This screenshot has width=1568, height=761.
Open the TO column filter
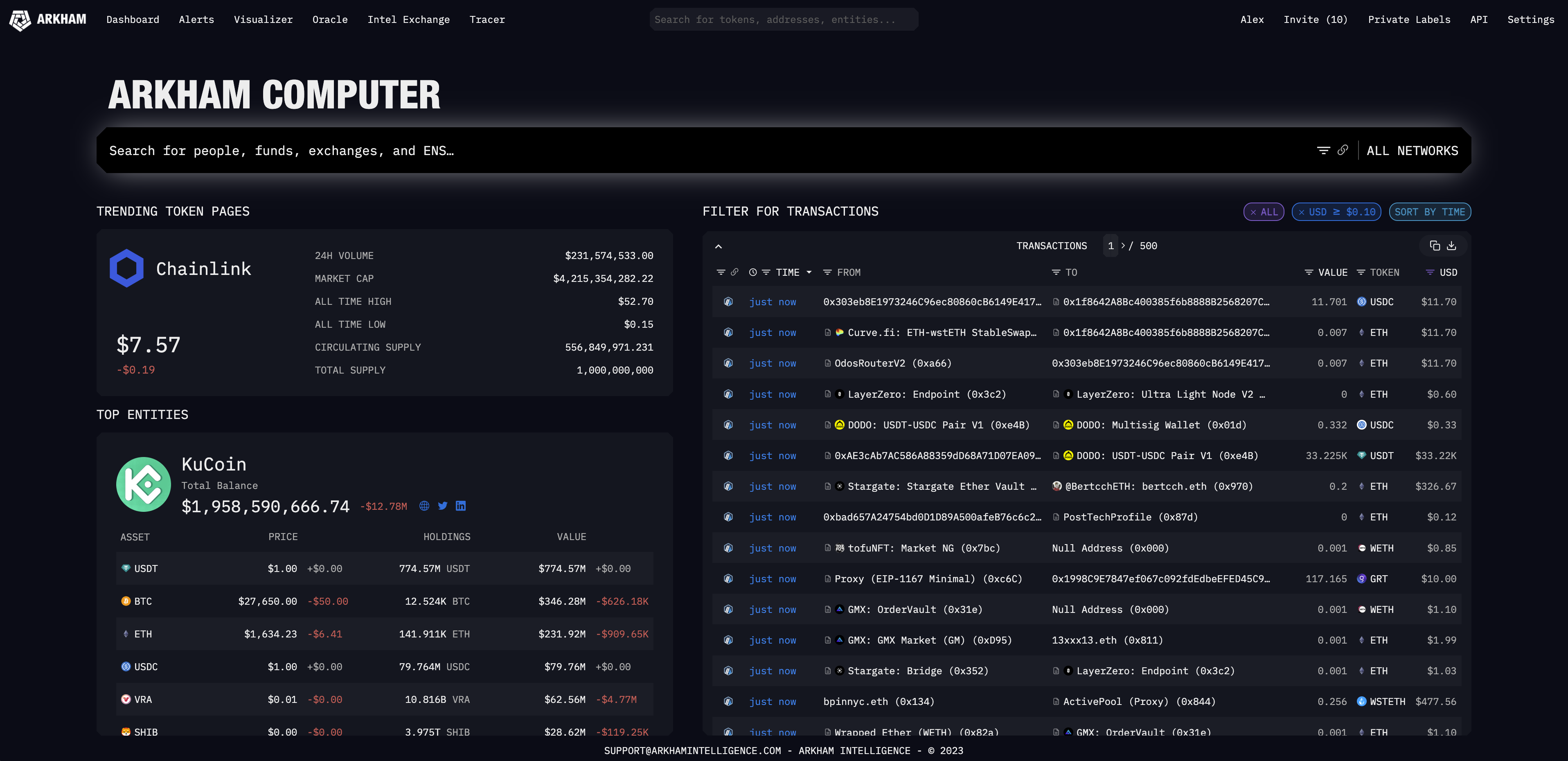(x=1056, y=273)
